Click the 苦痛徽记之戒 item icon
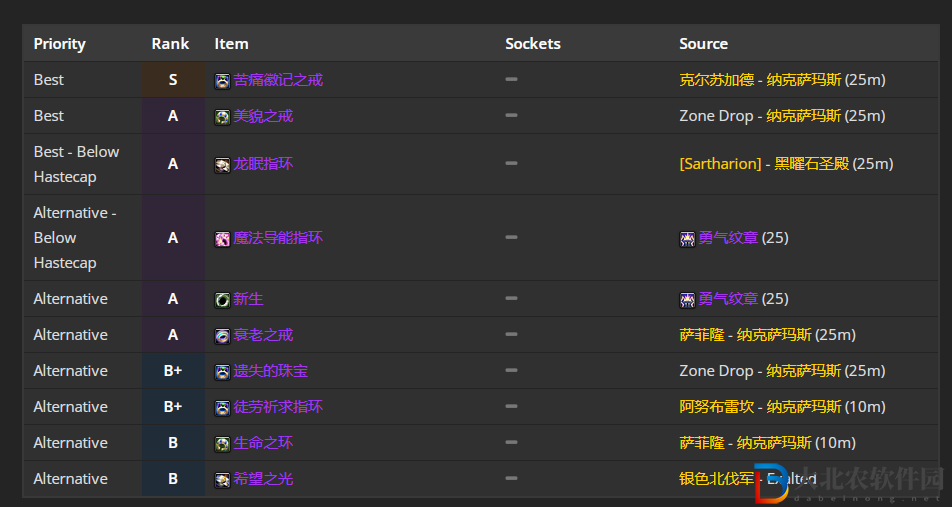Viewport: 952px width, 507px height. [222, 81]
